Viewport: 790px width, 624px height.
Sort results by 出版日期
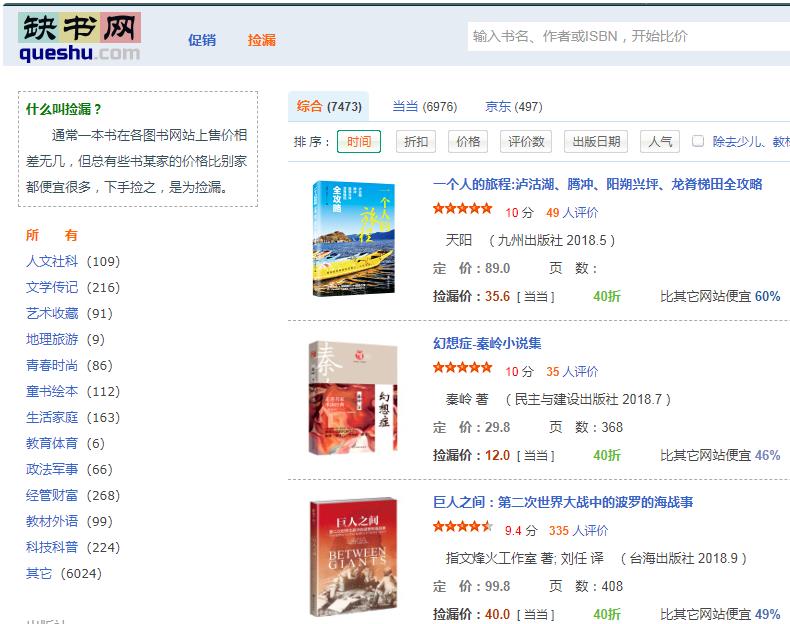point(596,142)
